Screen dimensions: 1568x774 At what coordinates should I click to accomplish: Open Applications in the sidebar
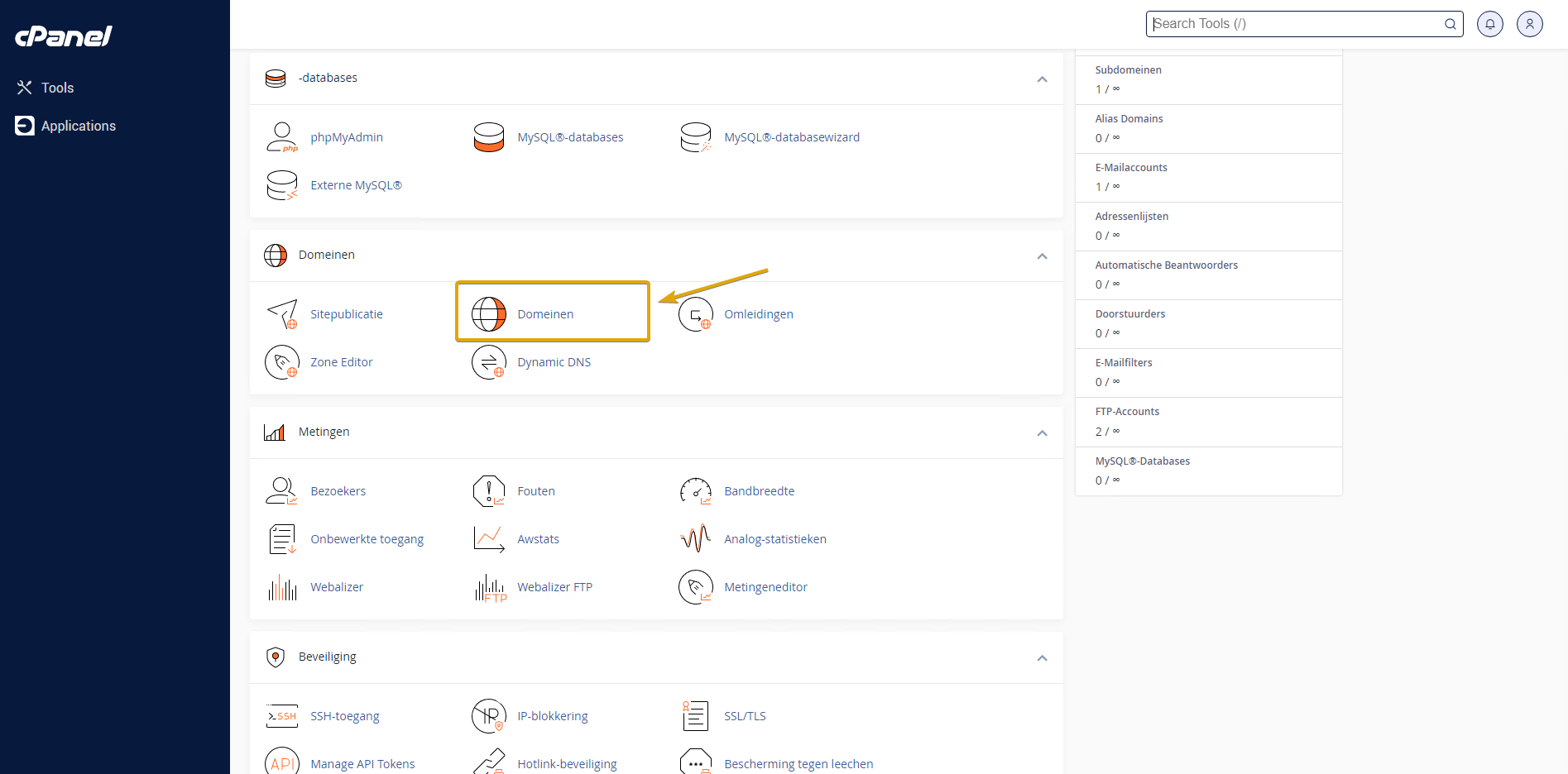(x=78, y=126)
